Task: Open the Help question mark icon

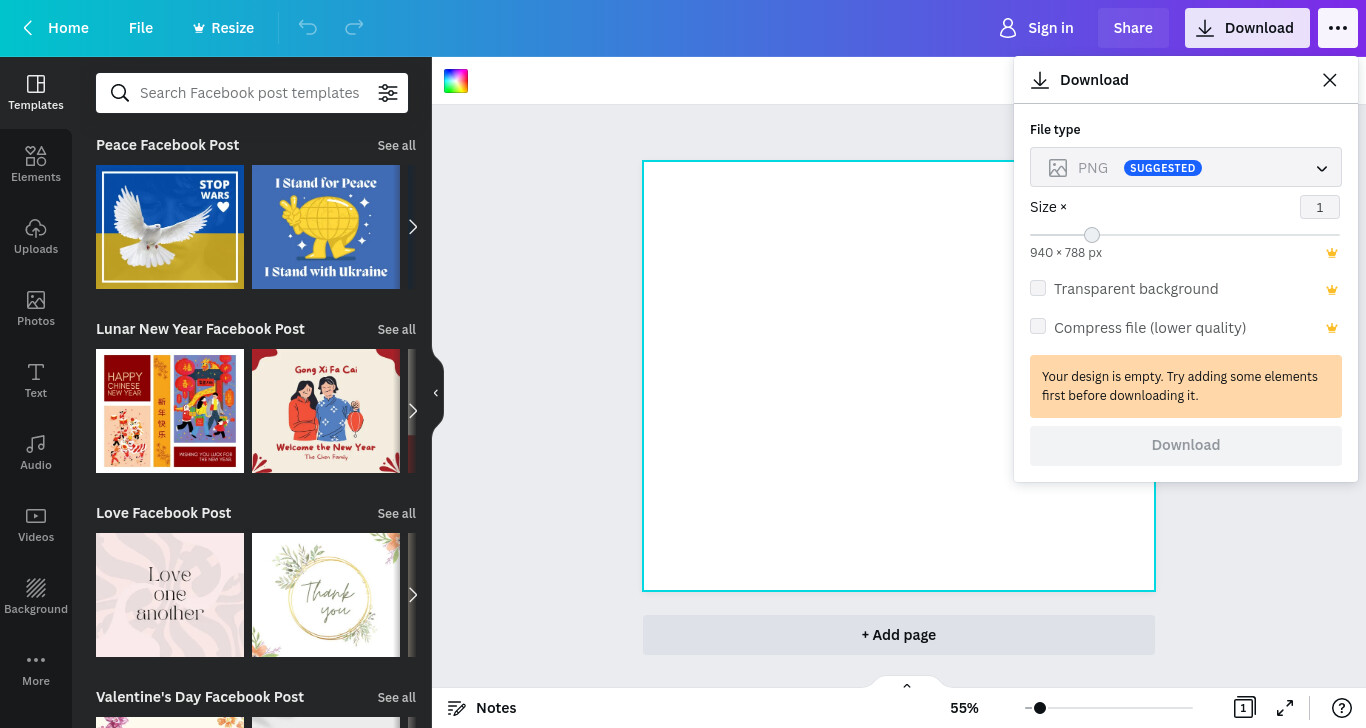Action: point(1342,708)
